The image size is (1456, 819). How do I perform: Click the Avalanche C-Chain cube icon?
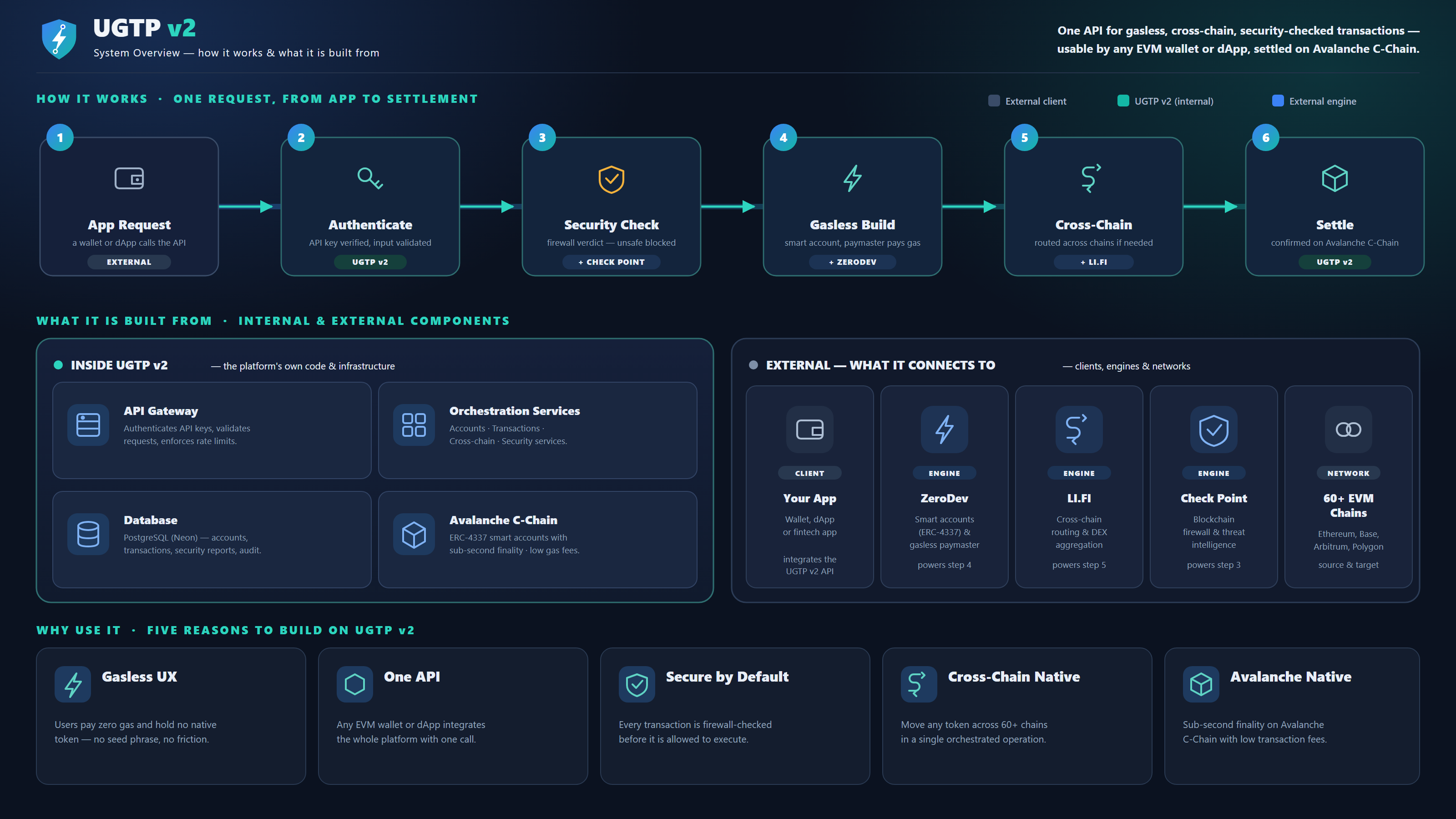(x=414, y=534)
